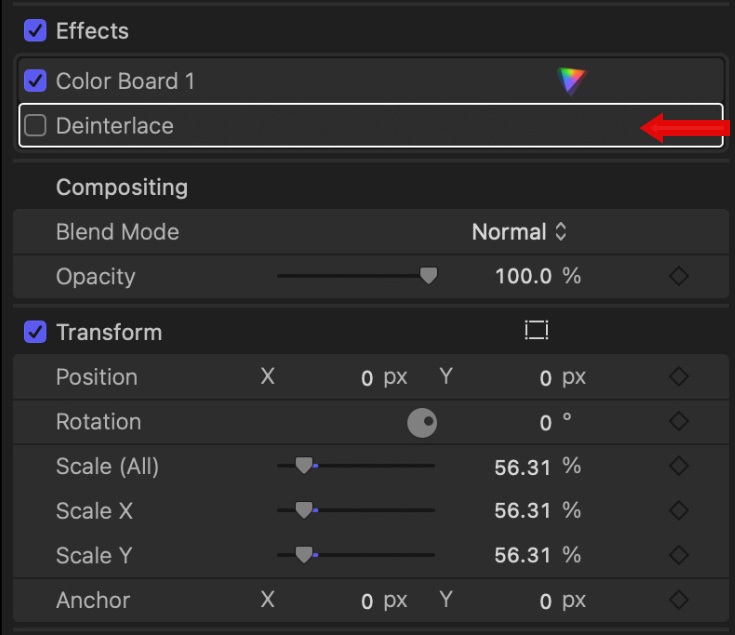Click the Anchor Y value field
The height and width of the screenshot is (635, 735).
tap(545, 601)
